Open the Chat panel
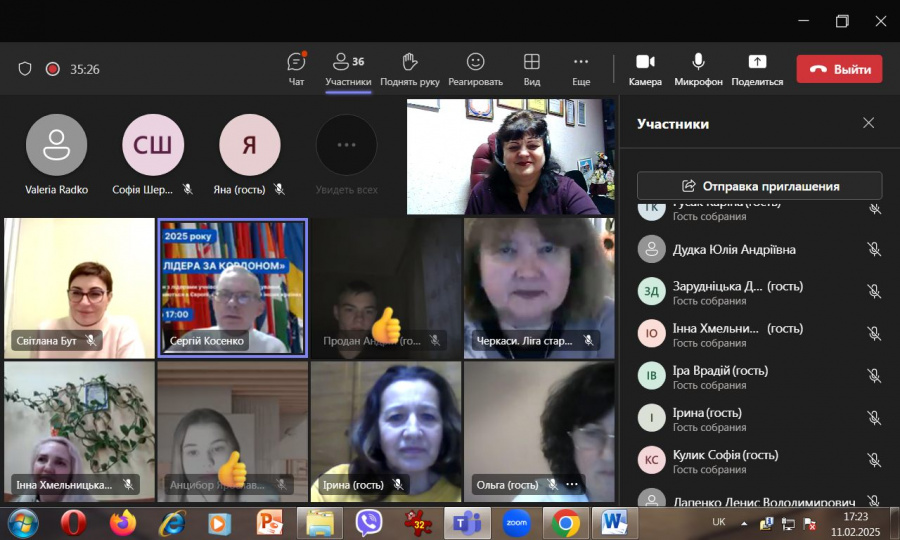The width and height of the screenshot is (900, 540). tap(296, 69)
